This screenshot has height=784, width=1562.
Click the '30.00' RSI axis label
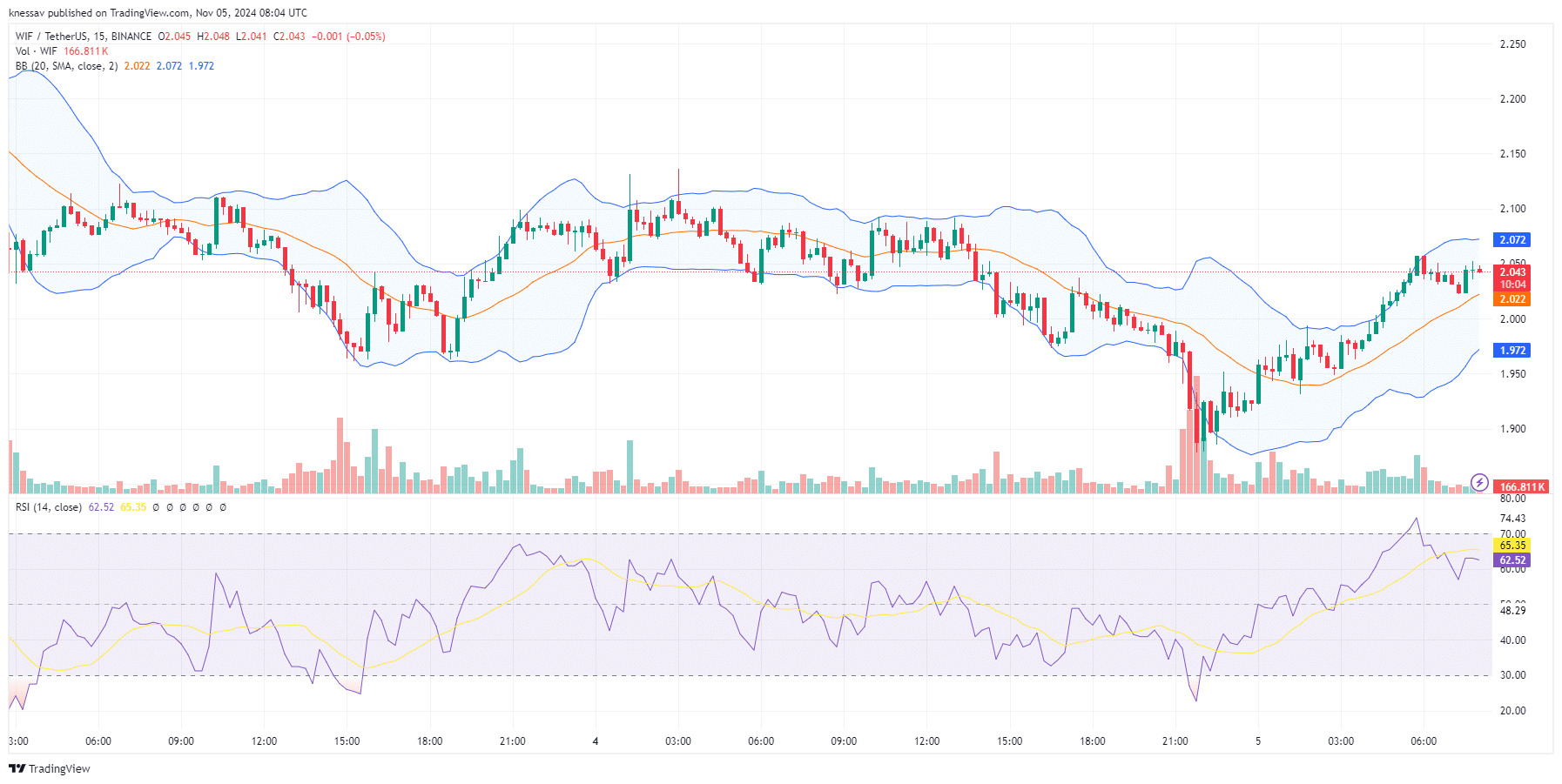click(1512, 675)
